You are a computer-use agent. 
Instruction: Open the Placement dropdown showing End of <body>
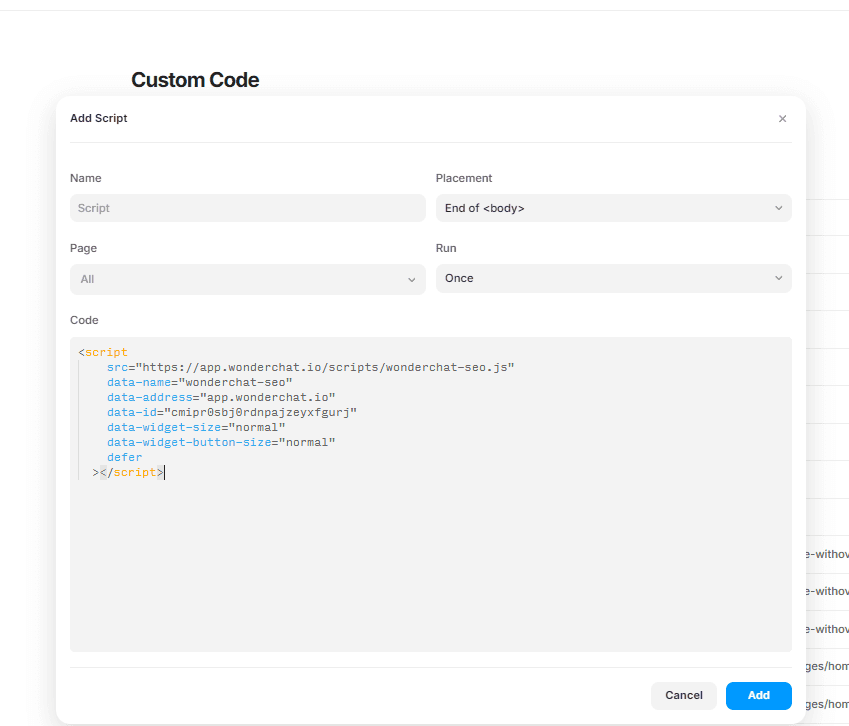(612, 208)
